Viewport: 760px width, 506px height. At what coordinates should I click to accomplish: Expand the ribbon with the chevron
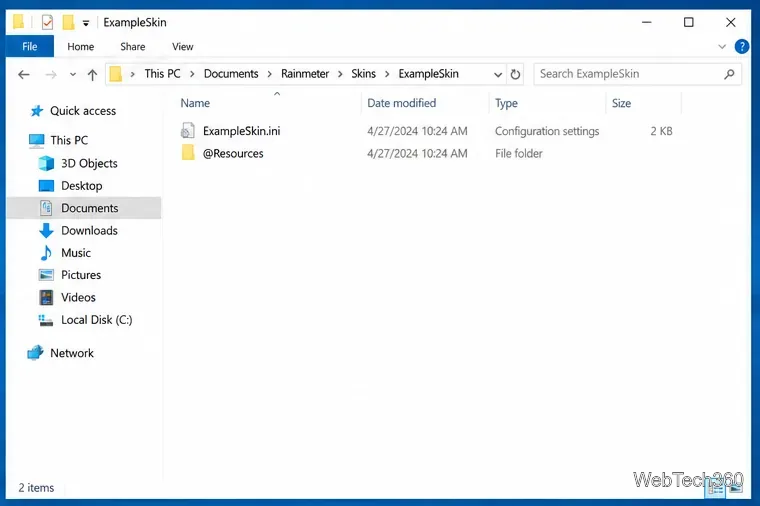[722, 47]
